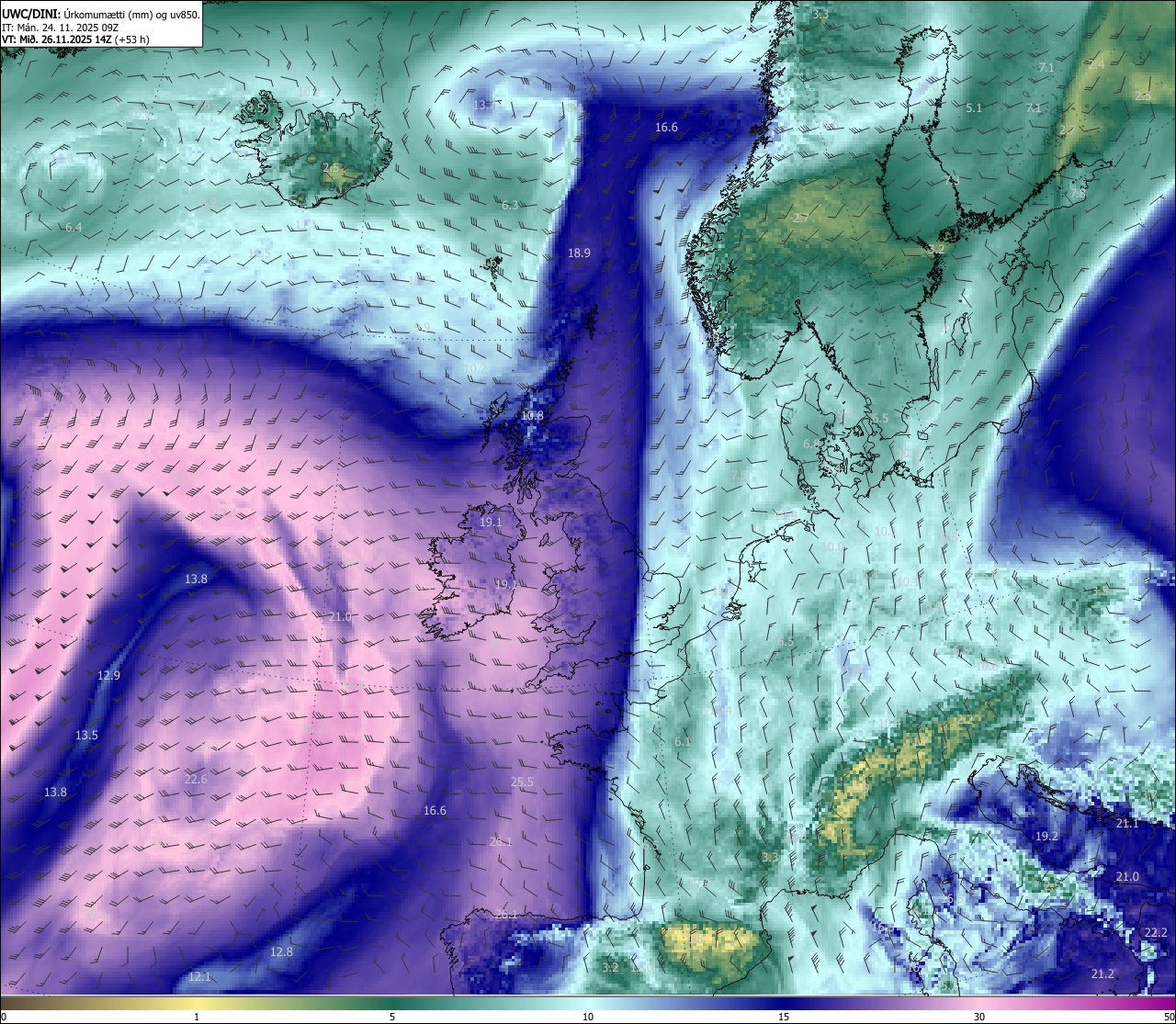Image resolution: width=1176 pixels, height=1024 pixels.
Task: Click the 2.4 value in the top-right corner
Action: click(1096, 65)
